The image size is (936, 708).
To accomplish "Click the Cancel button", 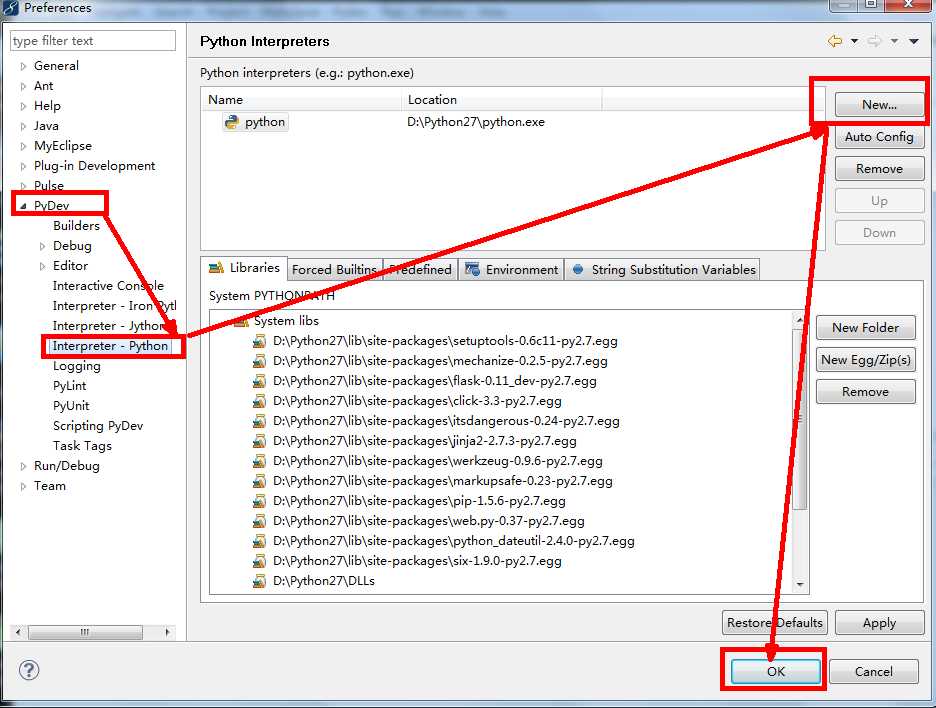I will [874, 672].
